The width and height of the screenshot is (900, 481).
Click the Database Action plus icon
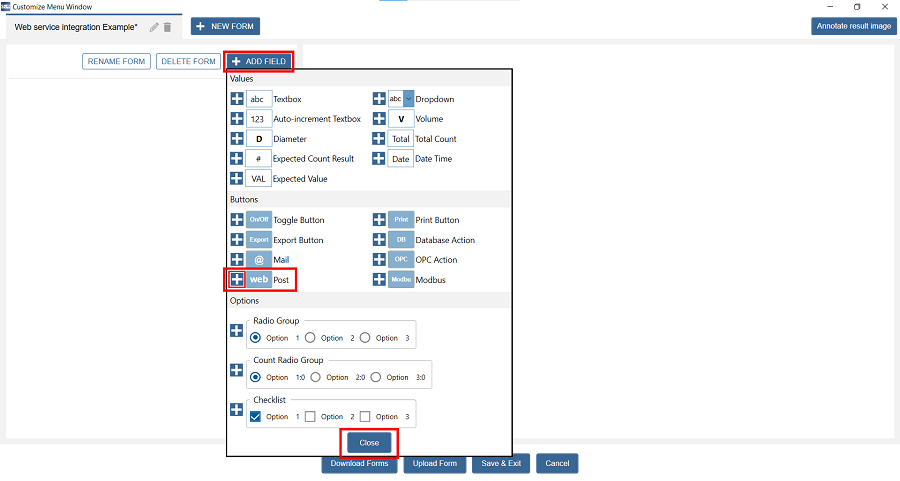point(379,240)
